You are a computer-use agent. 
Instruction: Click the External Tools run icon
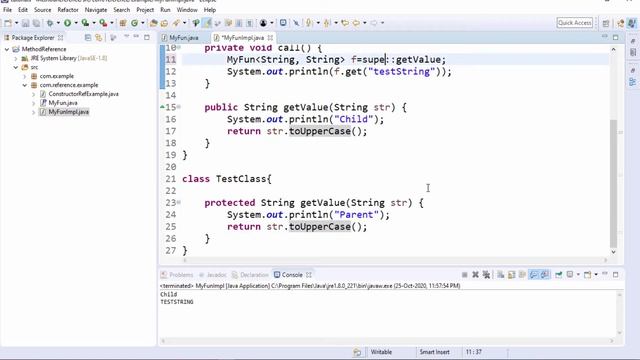click(103, 23)
